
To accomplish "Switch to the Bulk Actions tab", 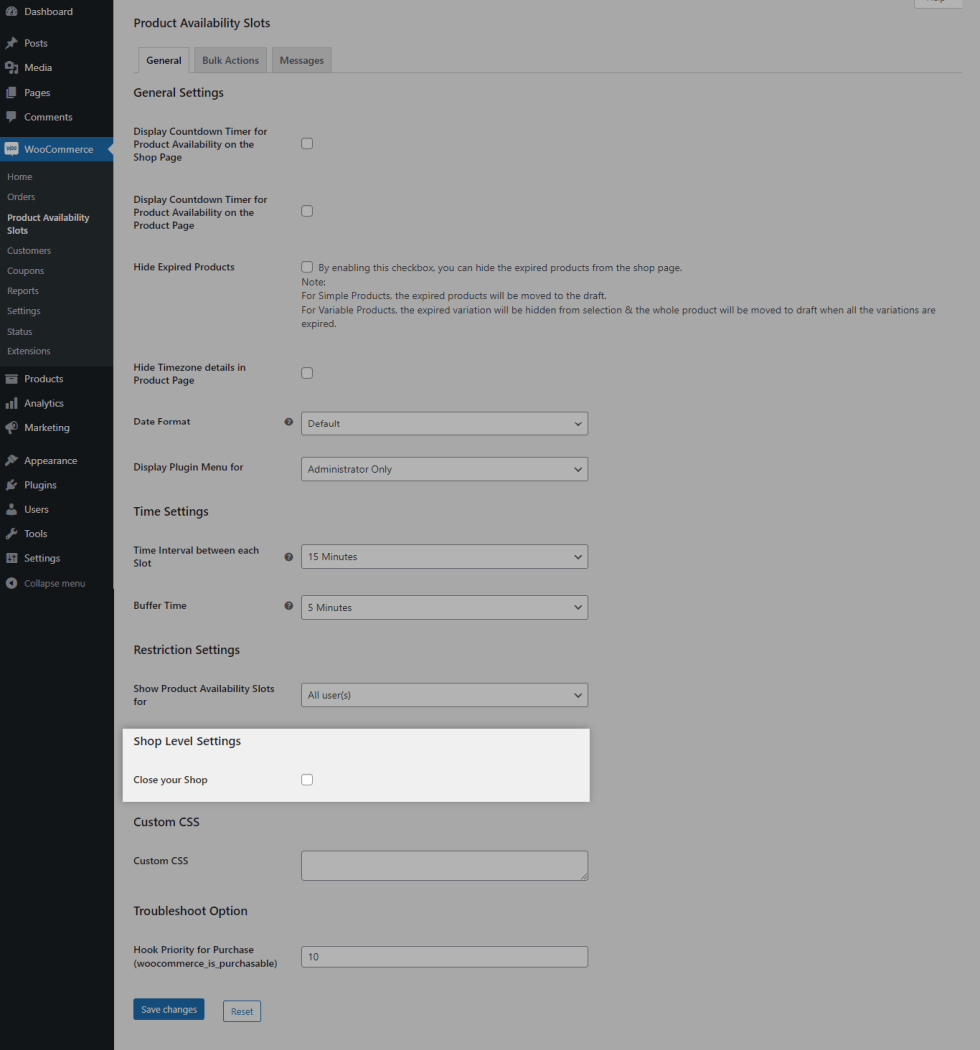I will click(x=230, y=61).
